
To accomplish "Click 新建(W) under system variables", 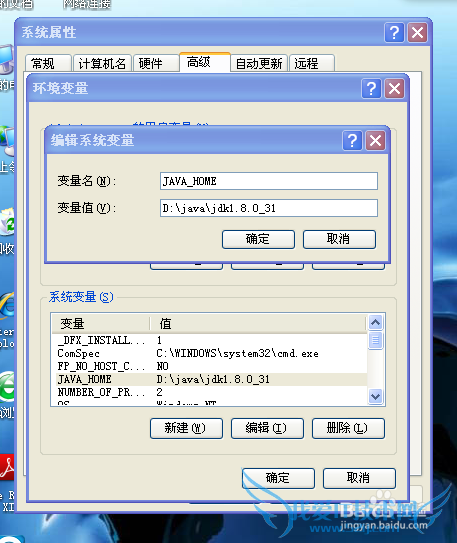I will (x=186, y=428).
